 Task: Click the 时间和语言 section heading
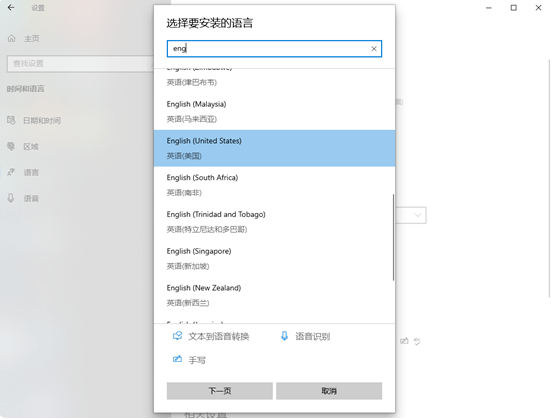(x=26, y=89)
